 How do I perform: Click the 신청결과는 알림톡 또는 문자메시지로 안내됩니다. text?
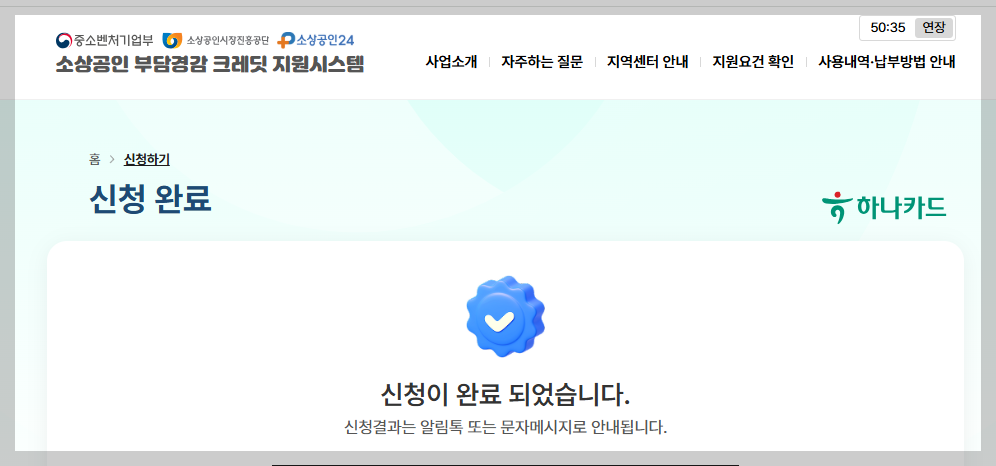pyautogui.click(x=505, y=427)
